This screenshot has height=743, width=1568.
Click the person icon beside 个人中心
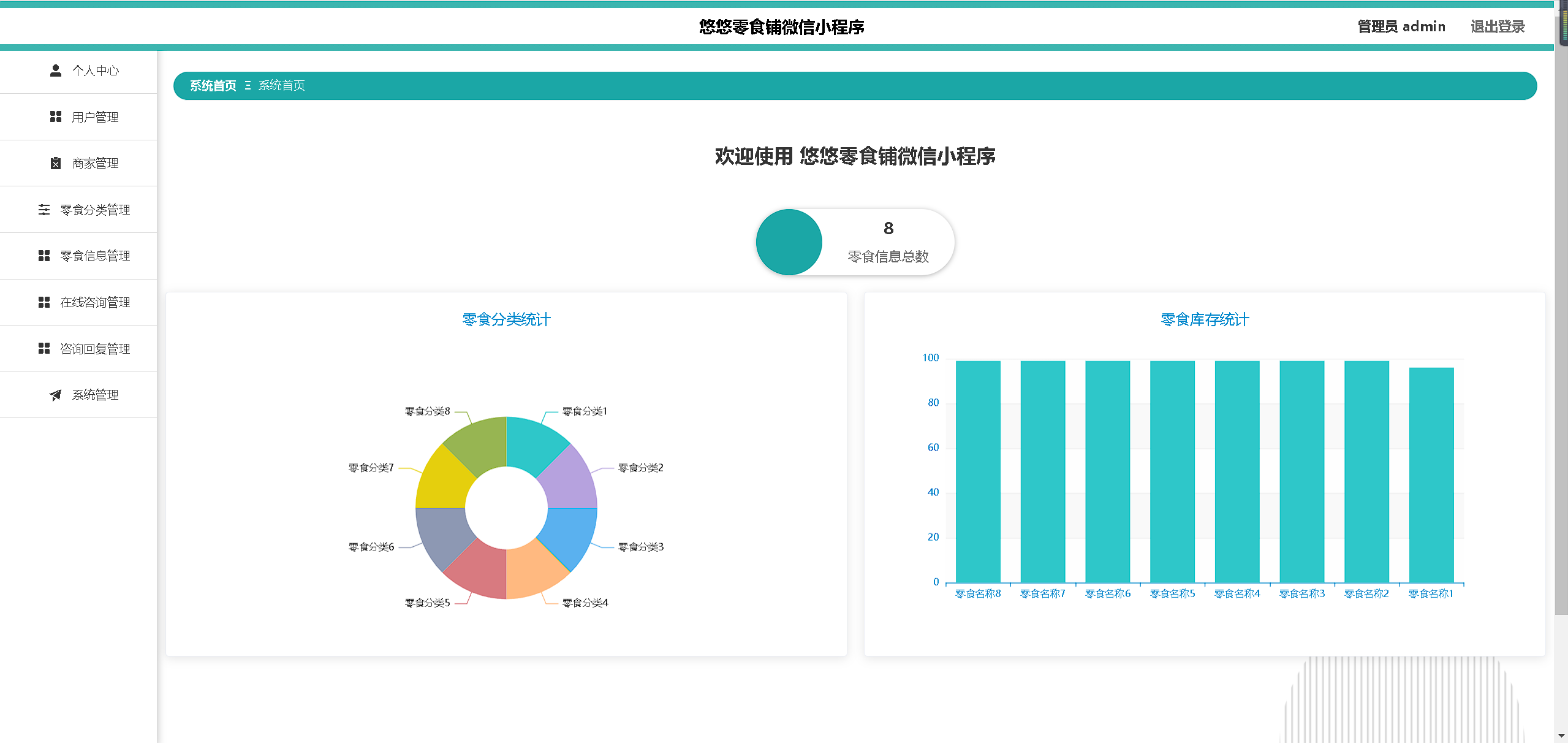(56, 70)
